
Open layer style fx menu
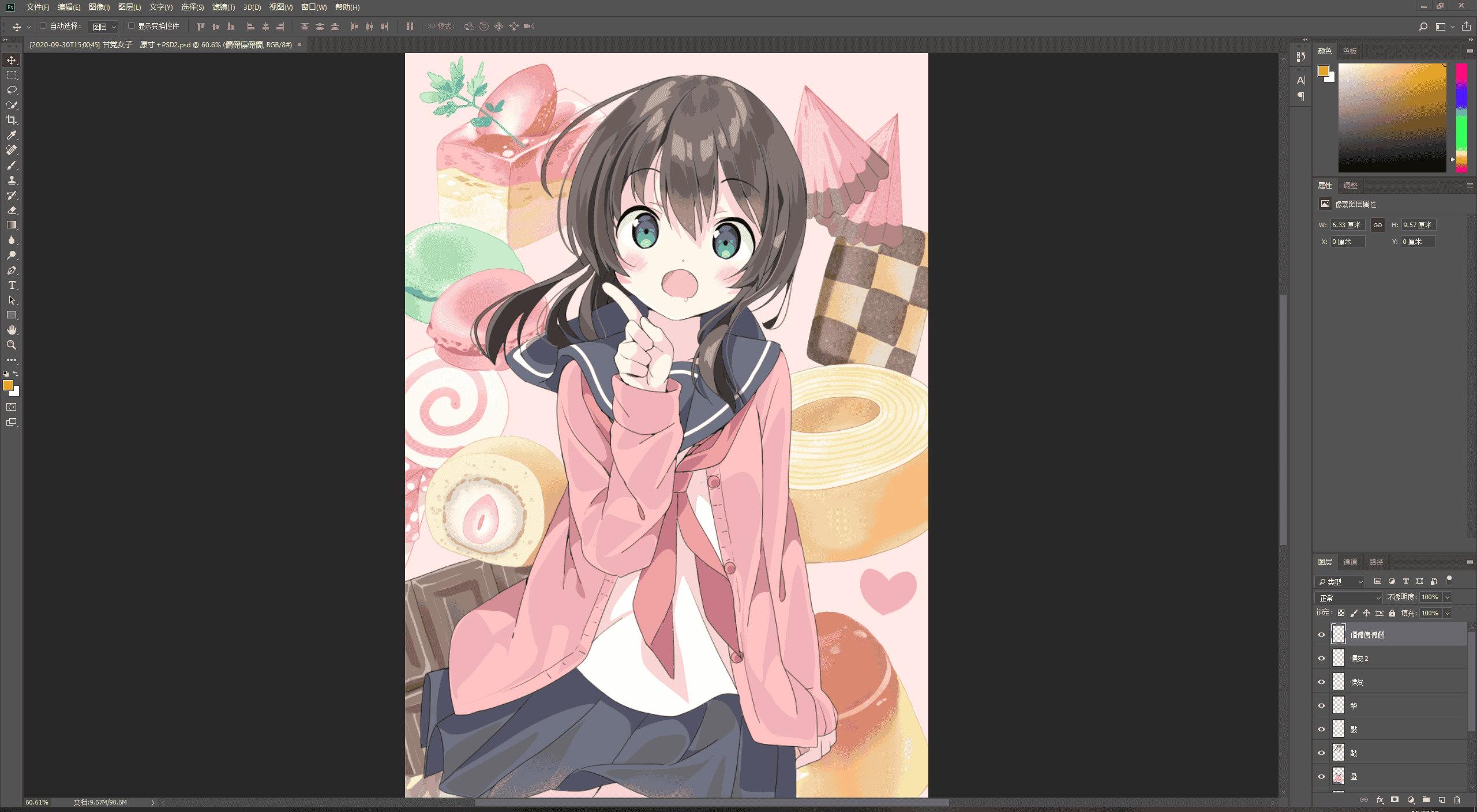click(1379, 800)
